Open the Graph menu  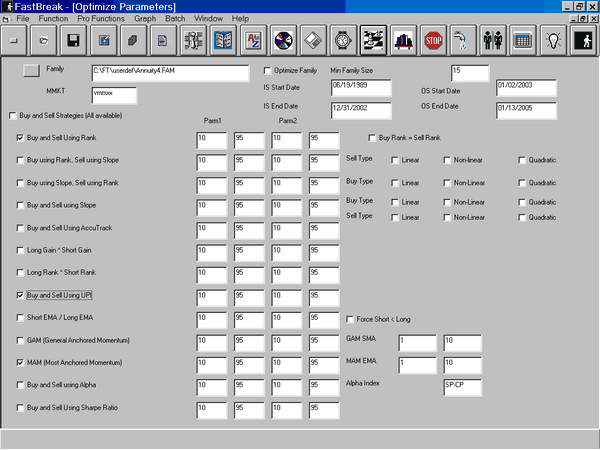coord(144,19)
